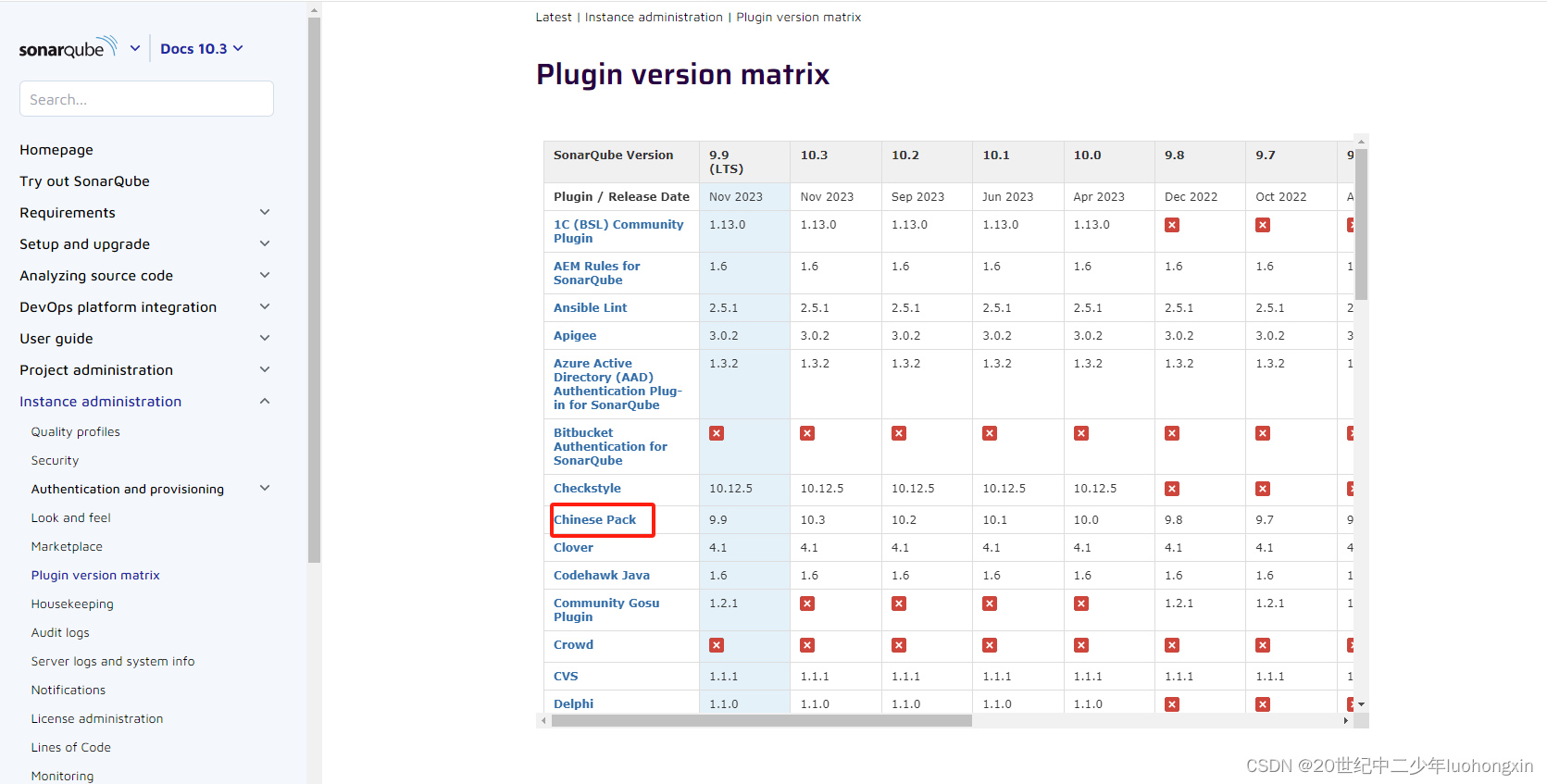Open 1C (BSL) Community Plugin link

coord(618,231)
